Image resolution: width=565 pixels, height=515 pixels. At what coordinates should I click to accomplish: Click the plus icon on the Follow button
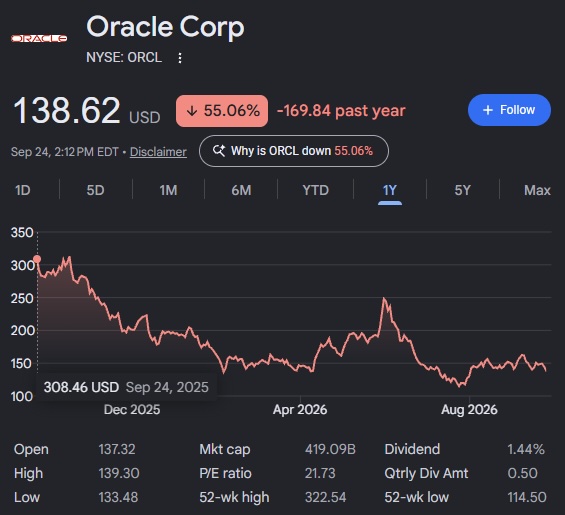pyautogui.click(x=488, y=110)
